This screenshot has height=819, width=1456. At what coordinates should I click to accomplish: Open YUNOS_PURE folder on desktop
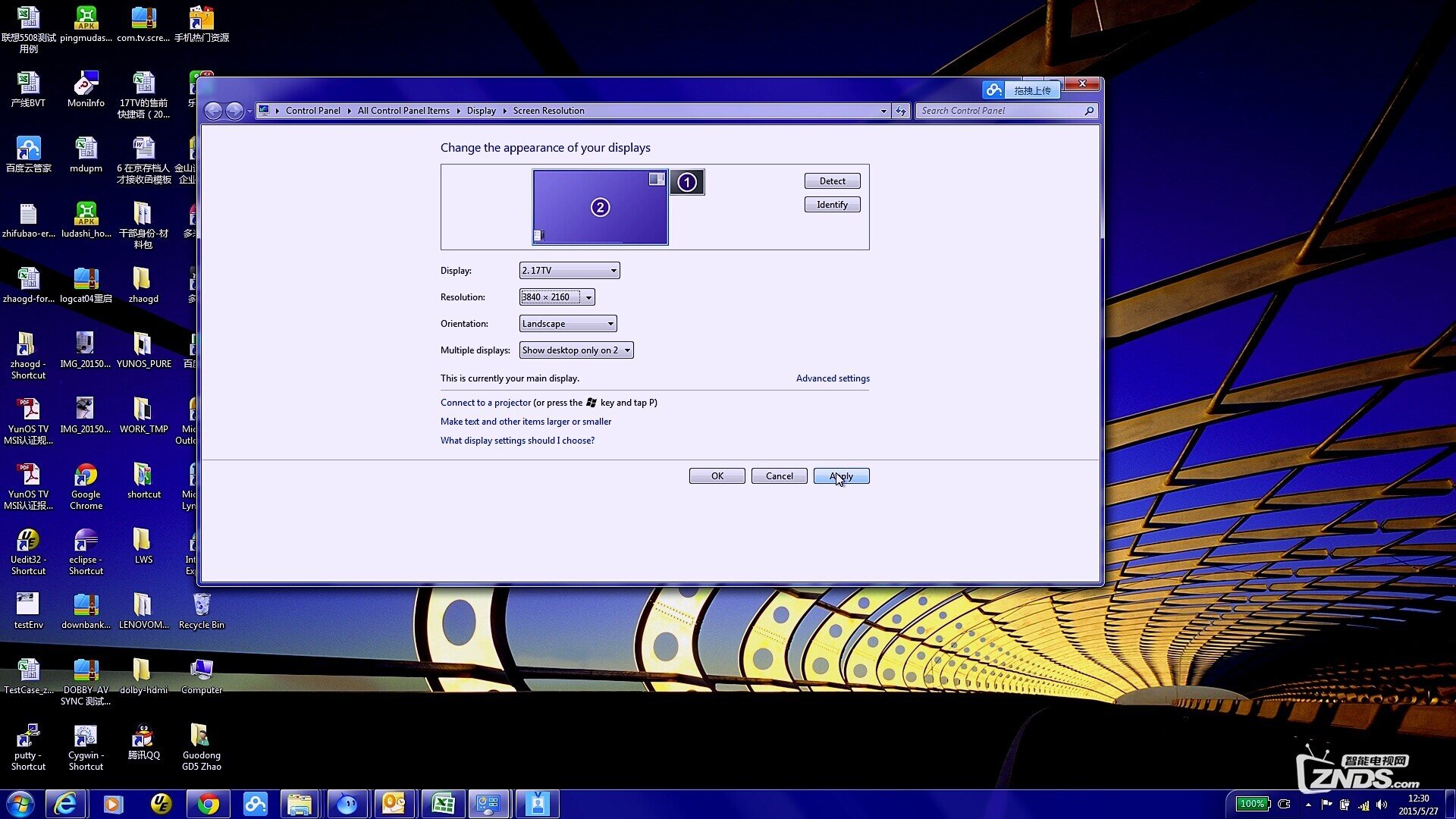(143, 350)
